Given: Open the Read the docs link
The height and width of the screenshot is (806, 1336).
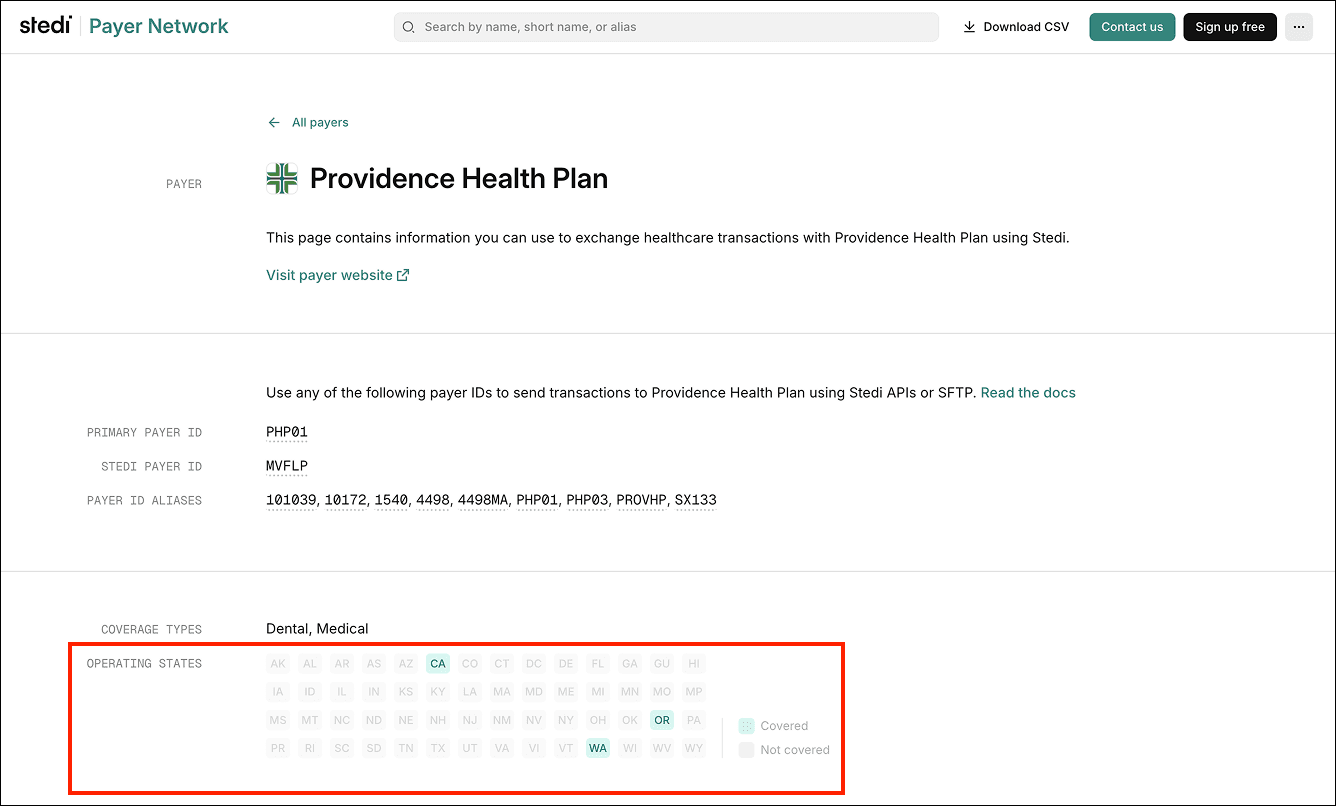Looking at the screenshot, I should pos(1028,392).
